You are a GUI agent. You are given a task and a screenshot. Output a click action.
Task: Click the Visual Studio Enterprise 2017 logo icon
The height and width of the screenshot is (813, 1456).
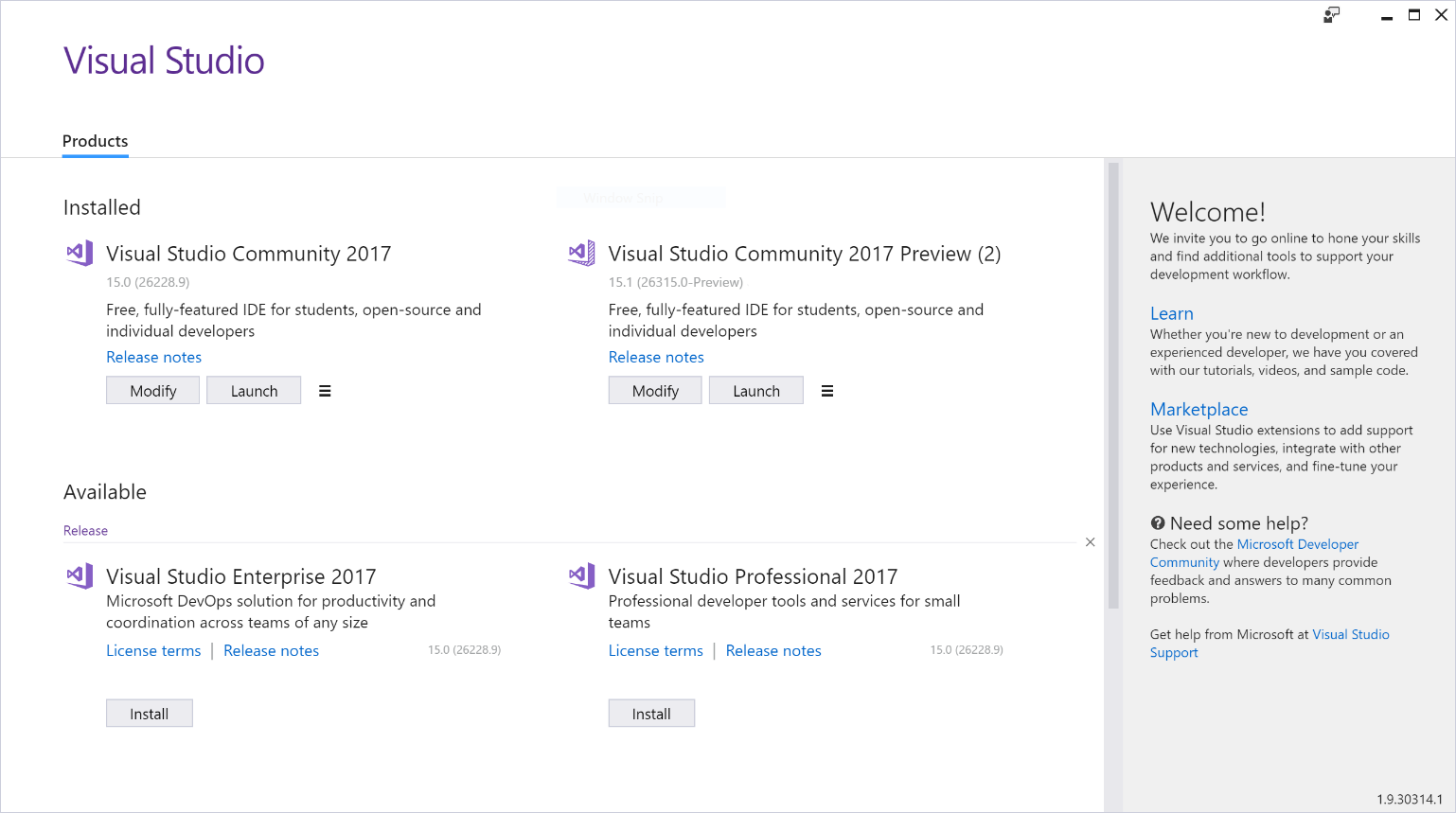tap(80, 575)
